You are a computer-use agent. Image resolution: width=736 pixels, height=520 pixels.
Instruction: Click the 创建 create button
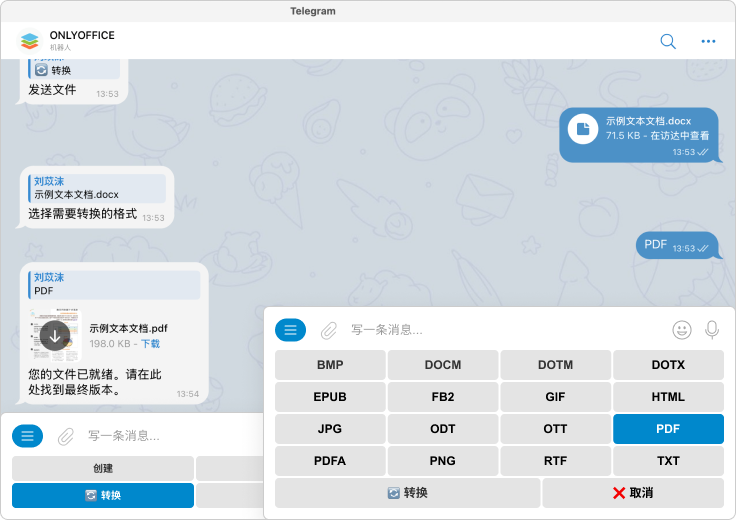coord(103,468)
